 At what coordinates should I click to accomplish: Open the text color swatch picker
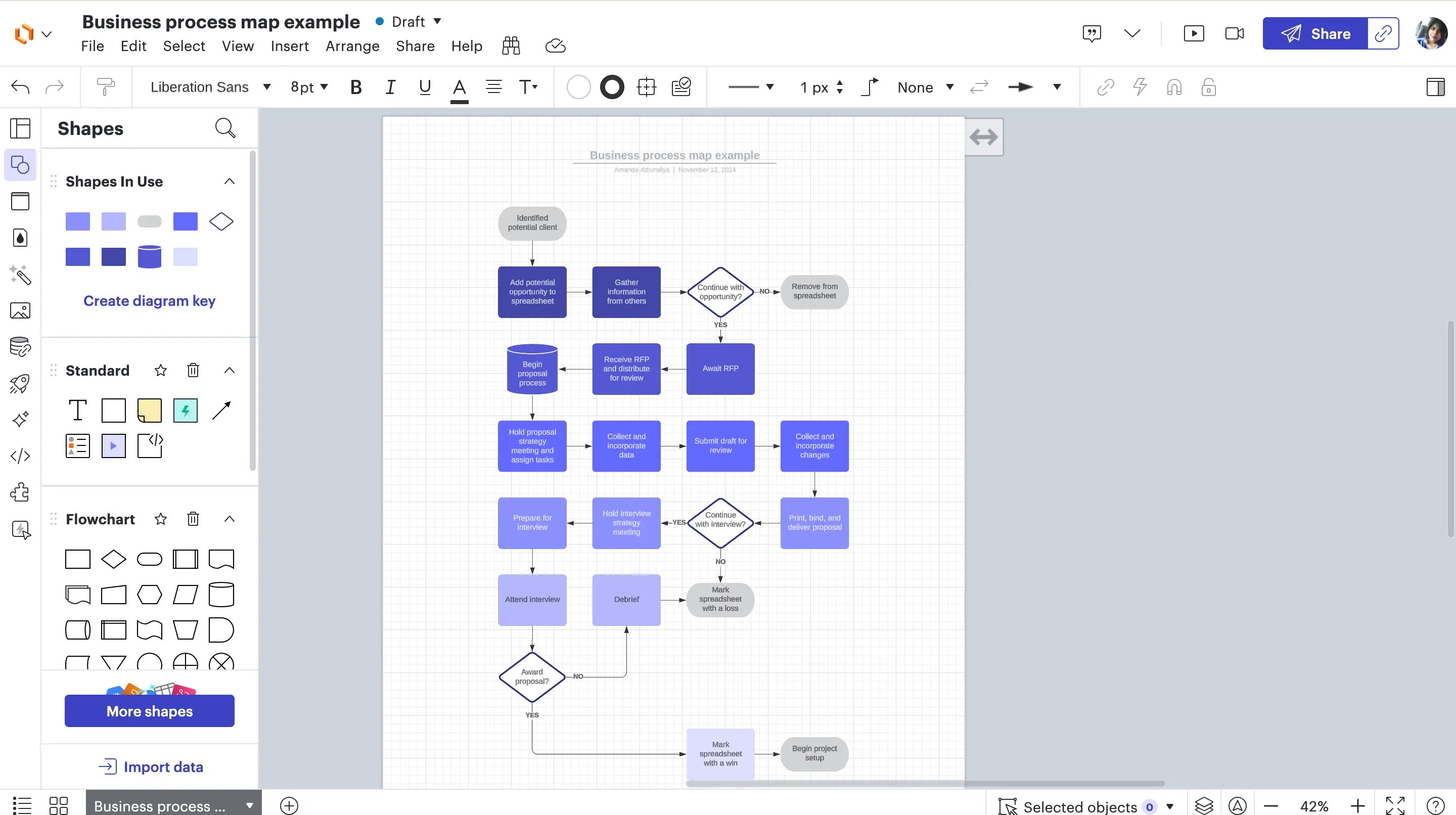[460, 87]
